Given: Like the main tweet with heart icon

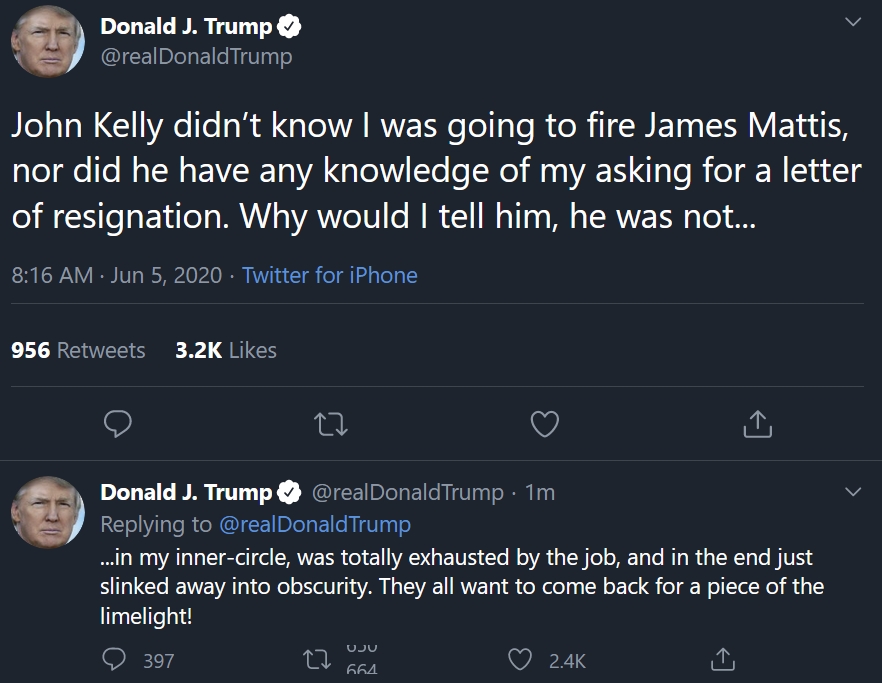Looking at the screenshot, I should [544, 425].
